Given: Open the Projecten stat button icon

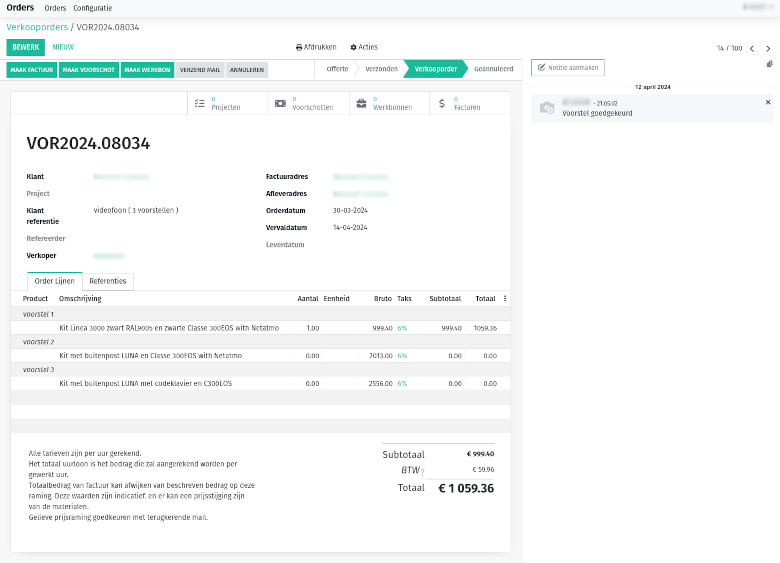Looking at the screenshot, I should tap(200, 103).
